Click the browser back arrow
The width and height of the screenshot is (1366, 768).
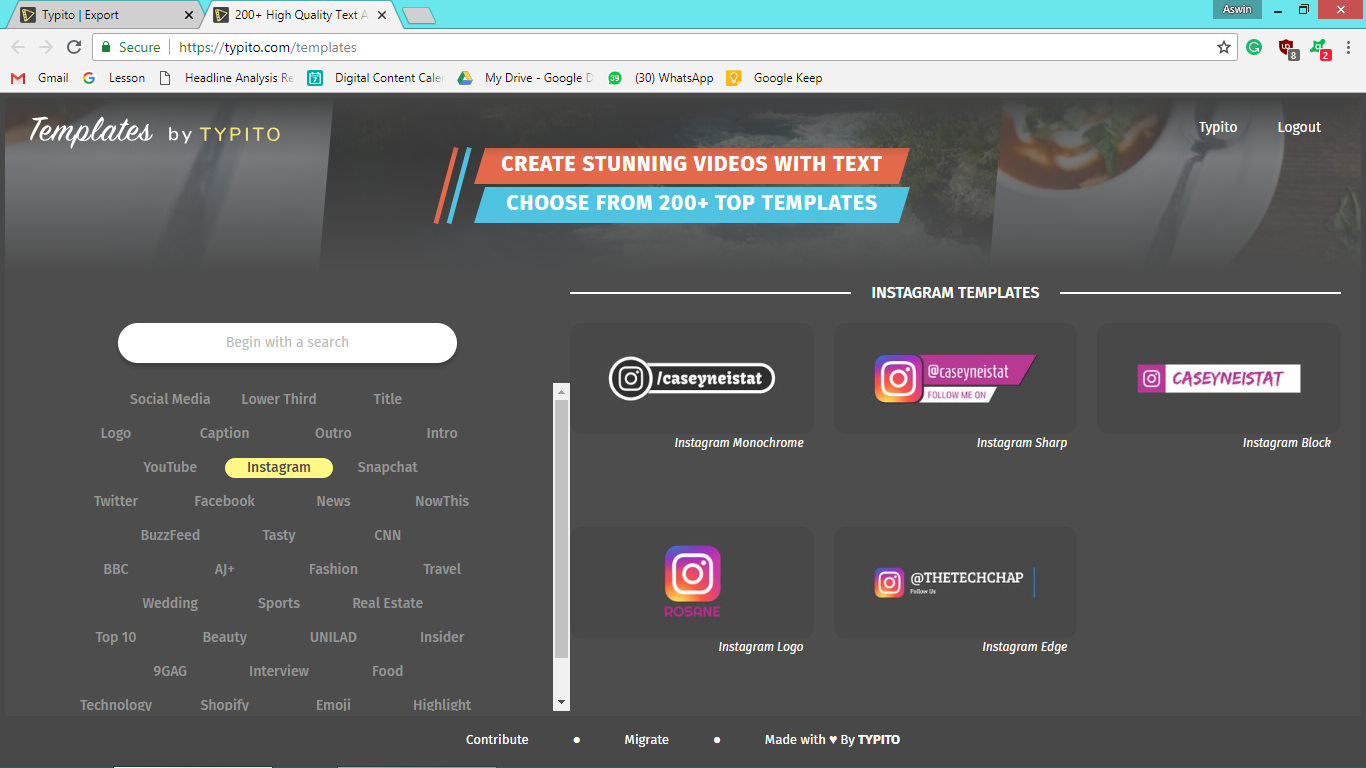pyautogui.click(x=18, y=47)
